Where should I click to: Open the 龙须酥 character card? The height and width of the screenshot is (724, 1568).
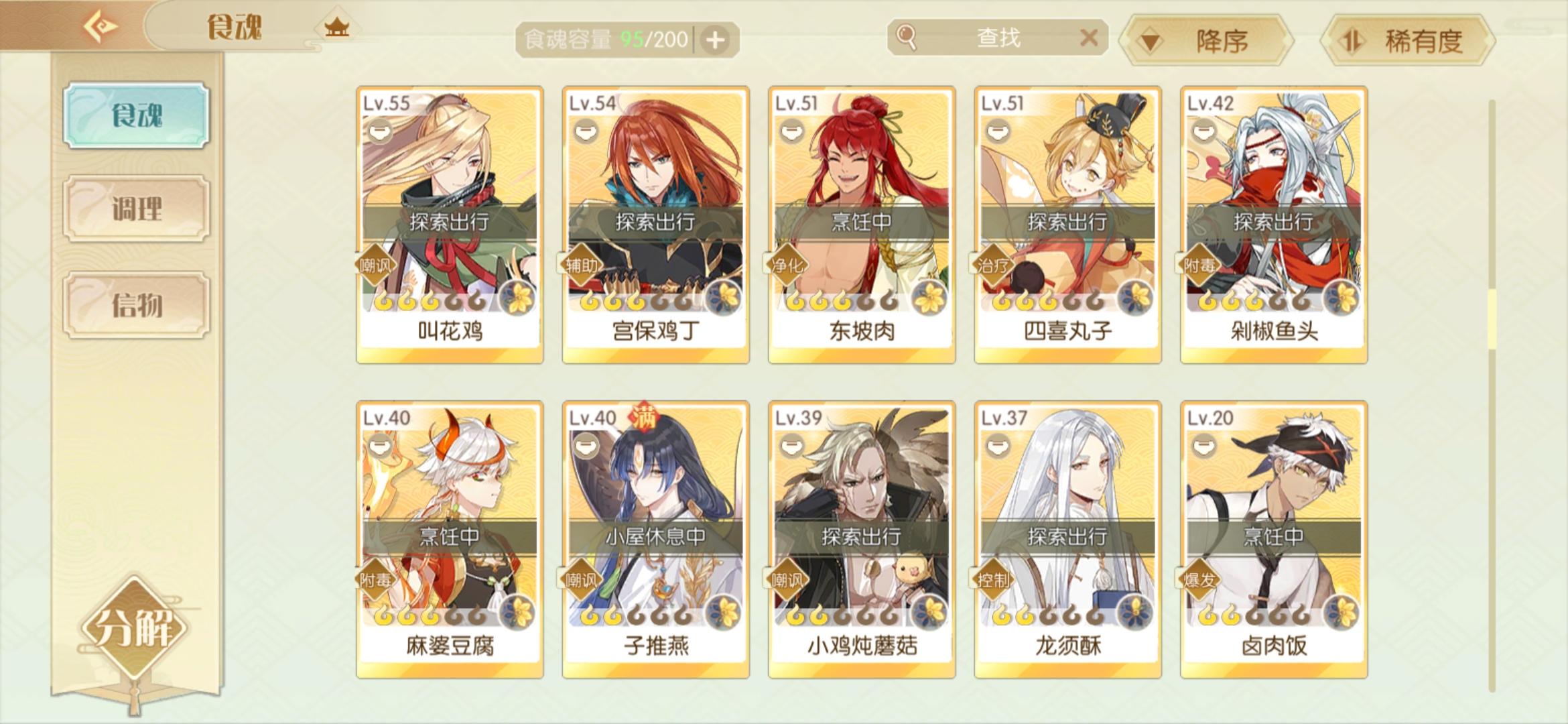(x=1068, y=540)
